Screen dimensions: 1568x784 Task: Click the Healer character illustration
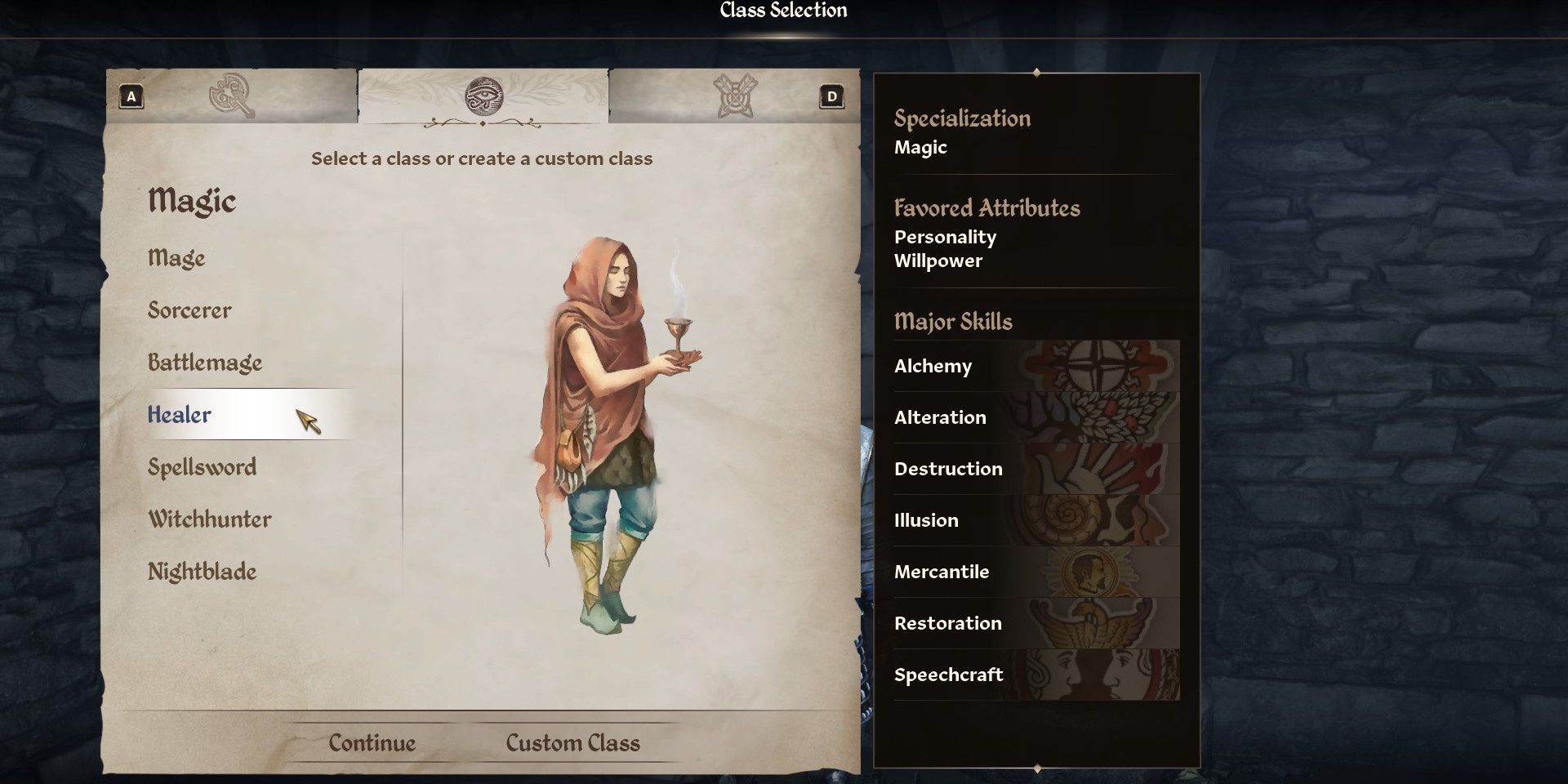click(616, 435)
